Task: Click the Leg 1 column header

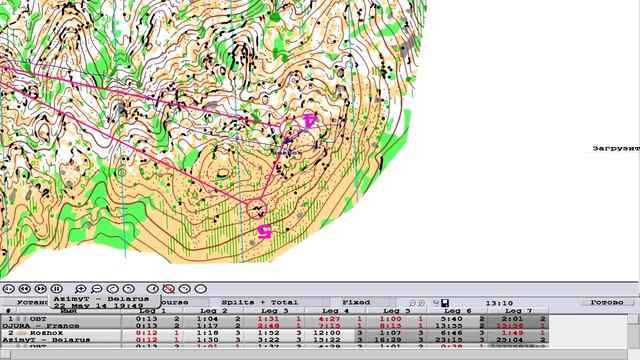Action: (152, 311)
